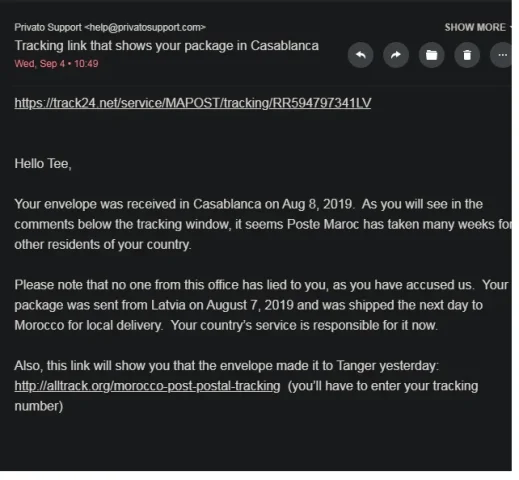
Task: Click the 'enter your tracking number' note
Action: click(x=247, y=396)
